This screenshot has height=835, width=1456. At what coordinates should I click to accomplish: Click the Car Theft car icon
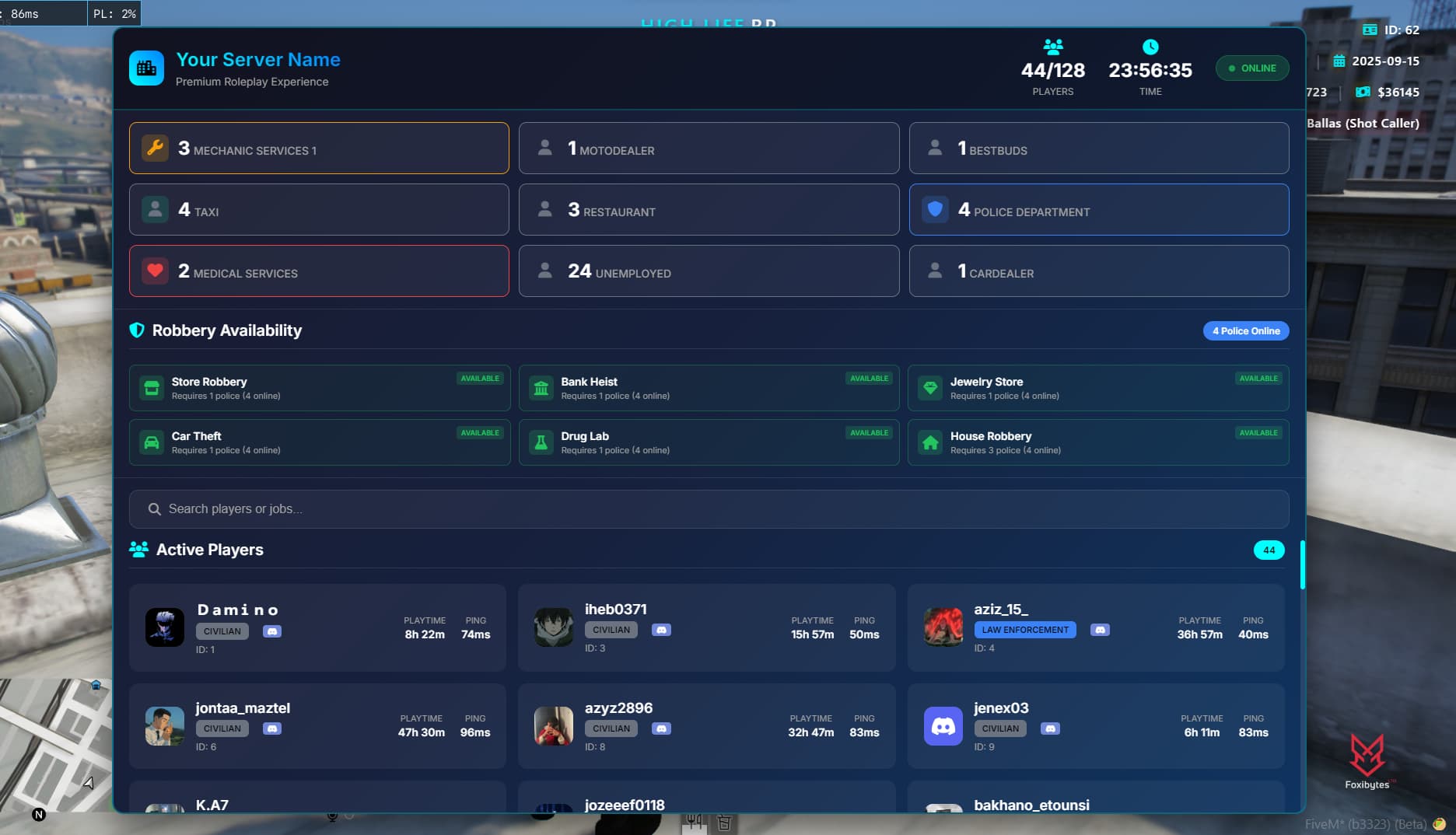pos(152,442)
